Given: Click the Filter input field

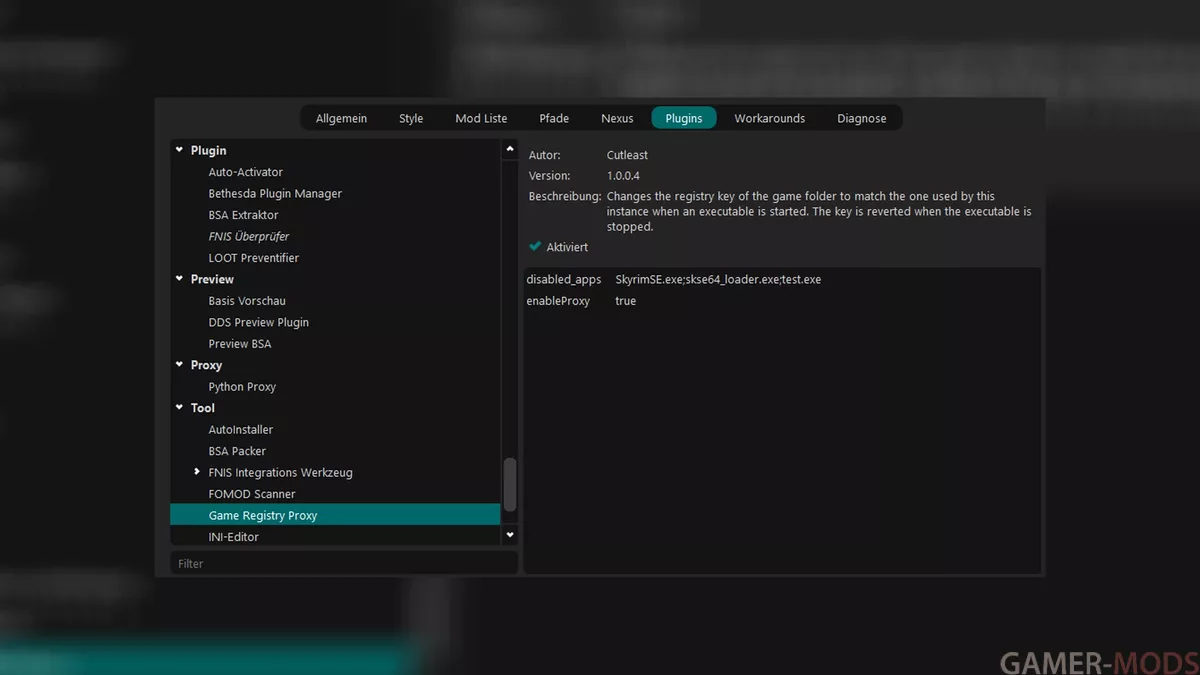Looking at the screenshot, I should 343,564.
